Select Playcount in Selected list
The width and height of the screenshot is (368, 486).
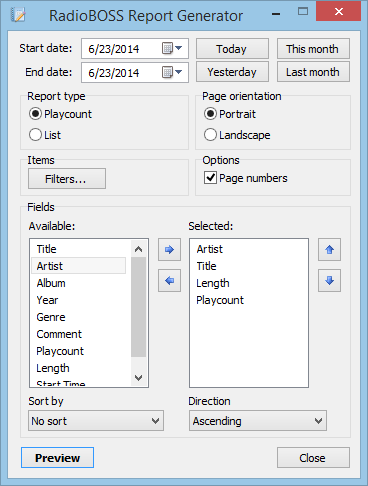click(248, 300)
